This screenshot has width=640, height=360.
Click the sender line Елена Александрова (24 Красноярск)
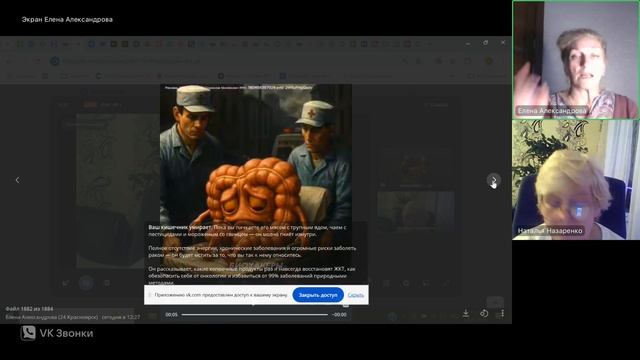tap(52, 317)
